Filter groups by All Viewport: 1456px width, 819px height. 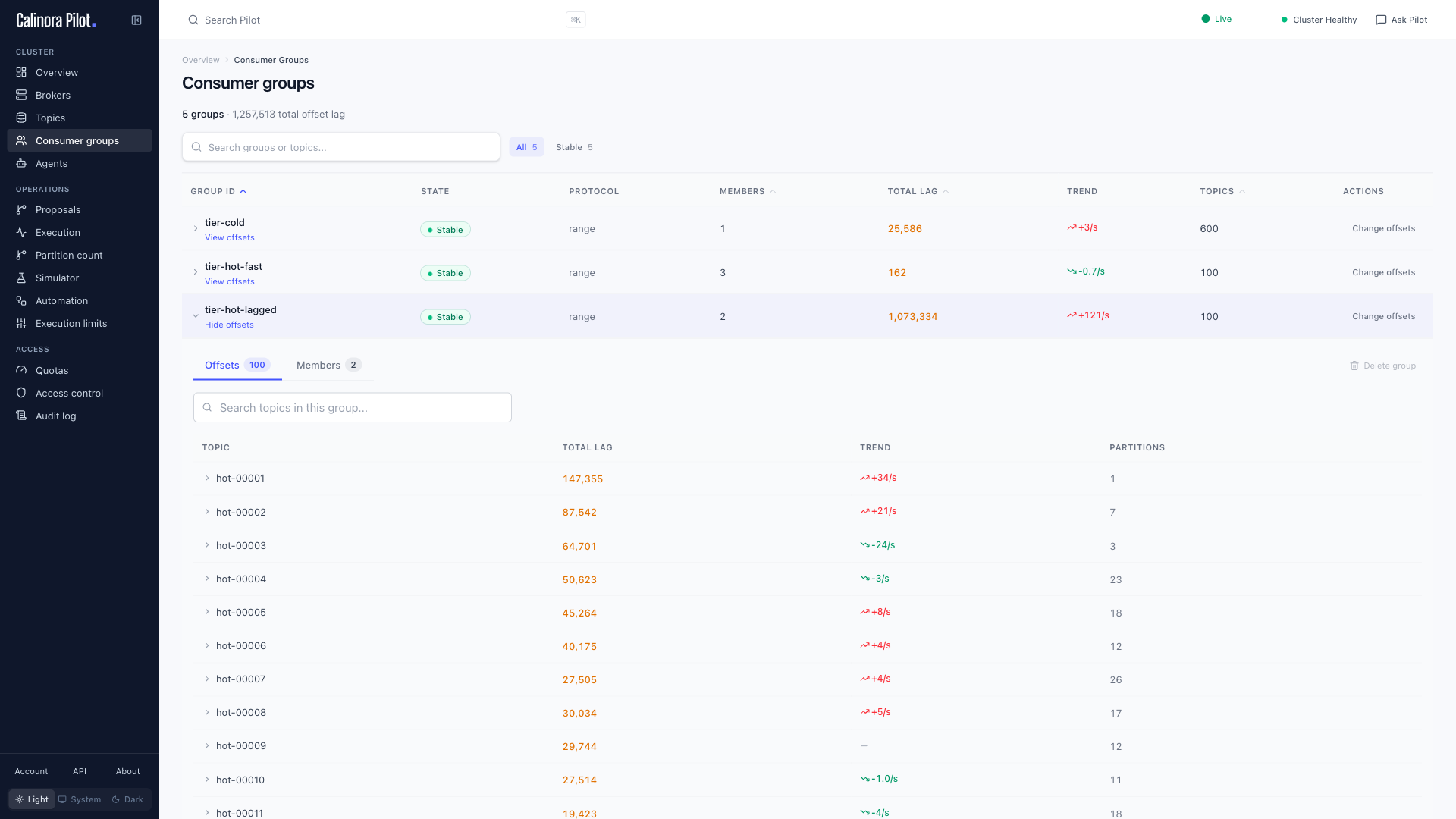(x=526, y=147)
